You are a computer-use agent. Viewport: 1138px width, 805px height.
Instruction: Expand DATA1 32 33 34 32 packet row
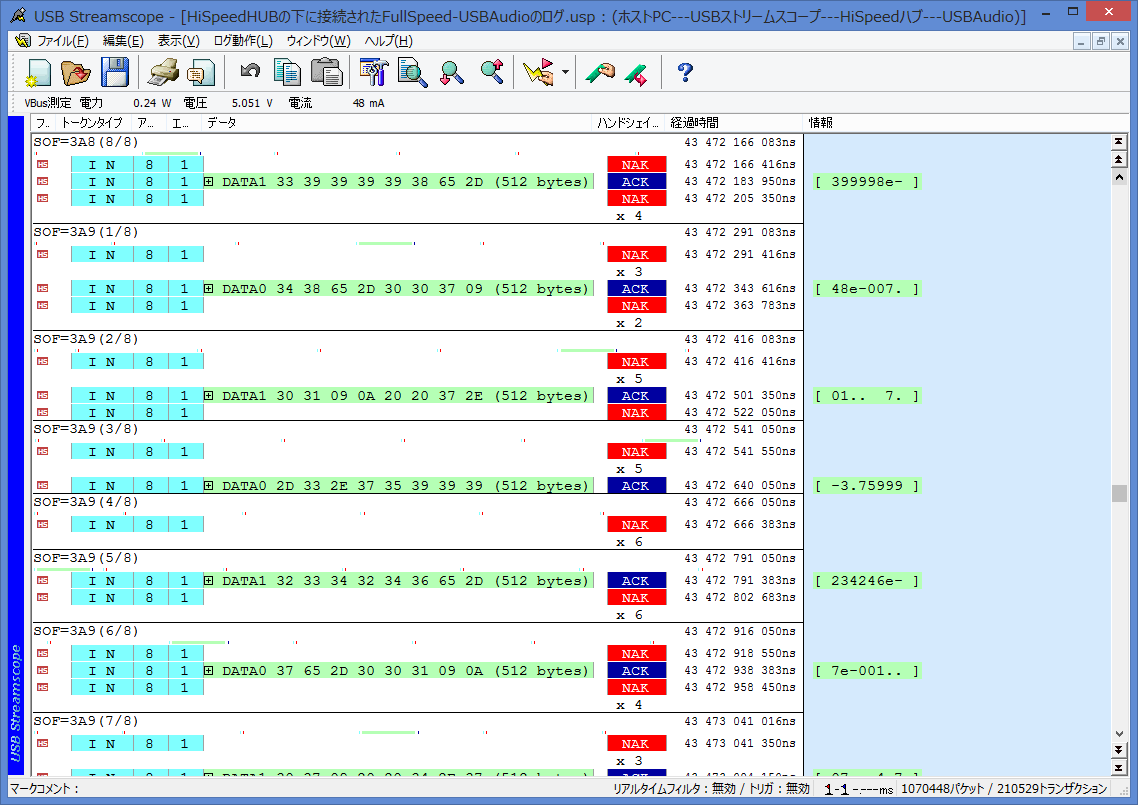pos(209,581)
